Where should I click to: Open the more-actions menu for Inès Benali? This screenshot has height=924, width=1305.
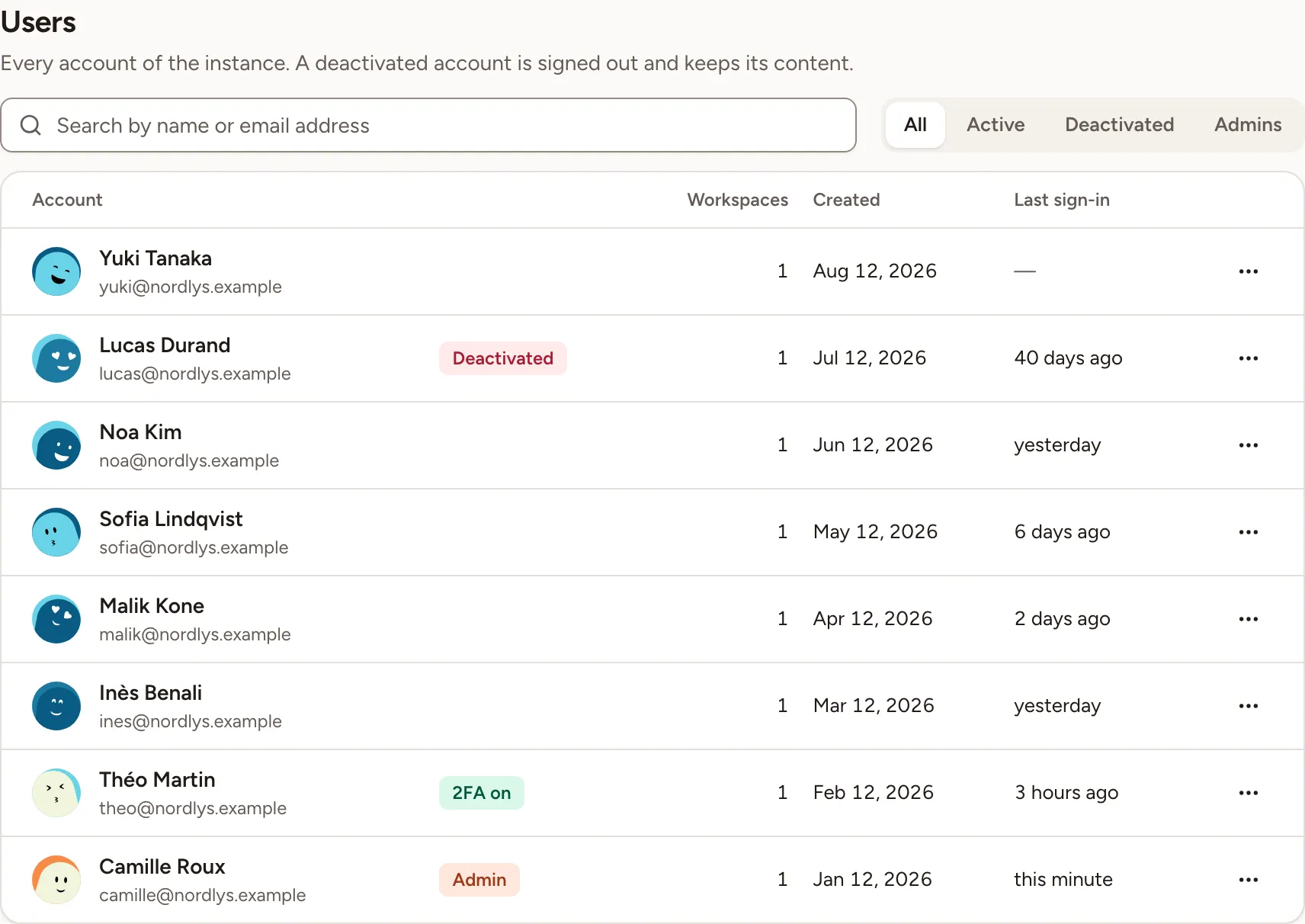pyautogui.click(x=1248, y=706)
